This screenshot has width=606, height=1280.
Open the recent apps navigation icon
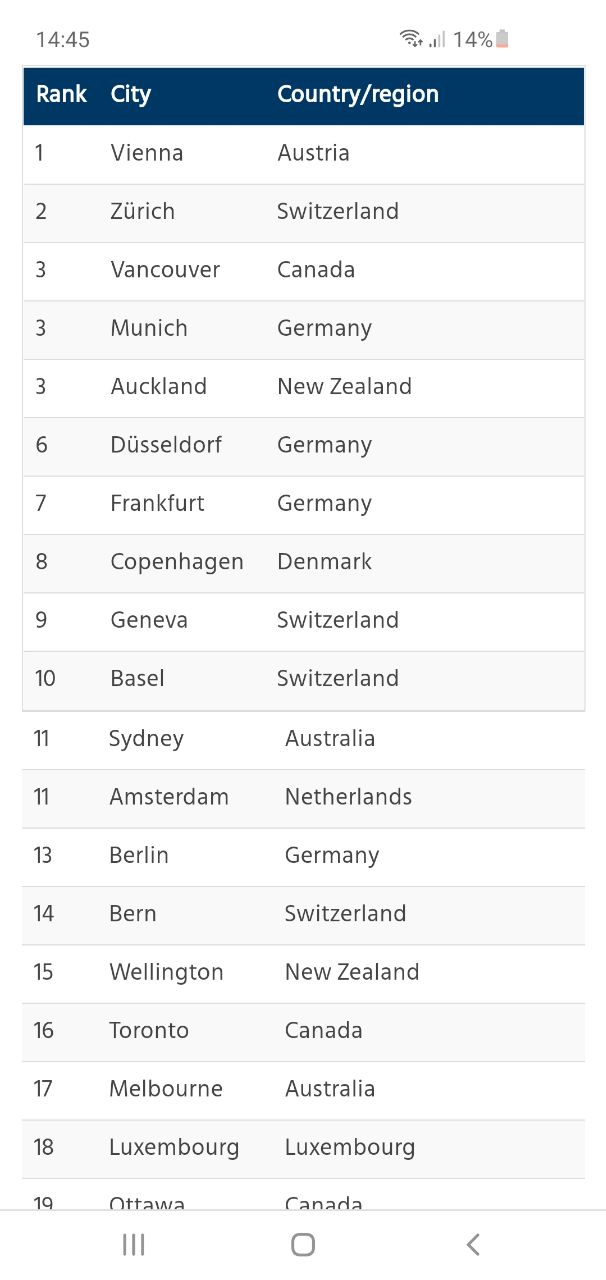coord(133,1244)
